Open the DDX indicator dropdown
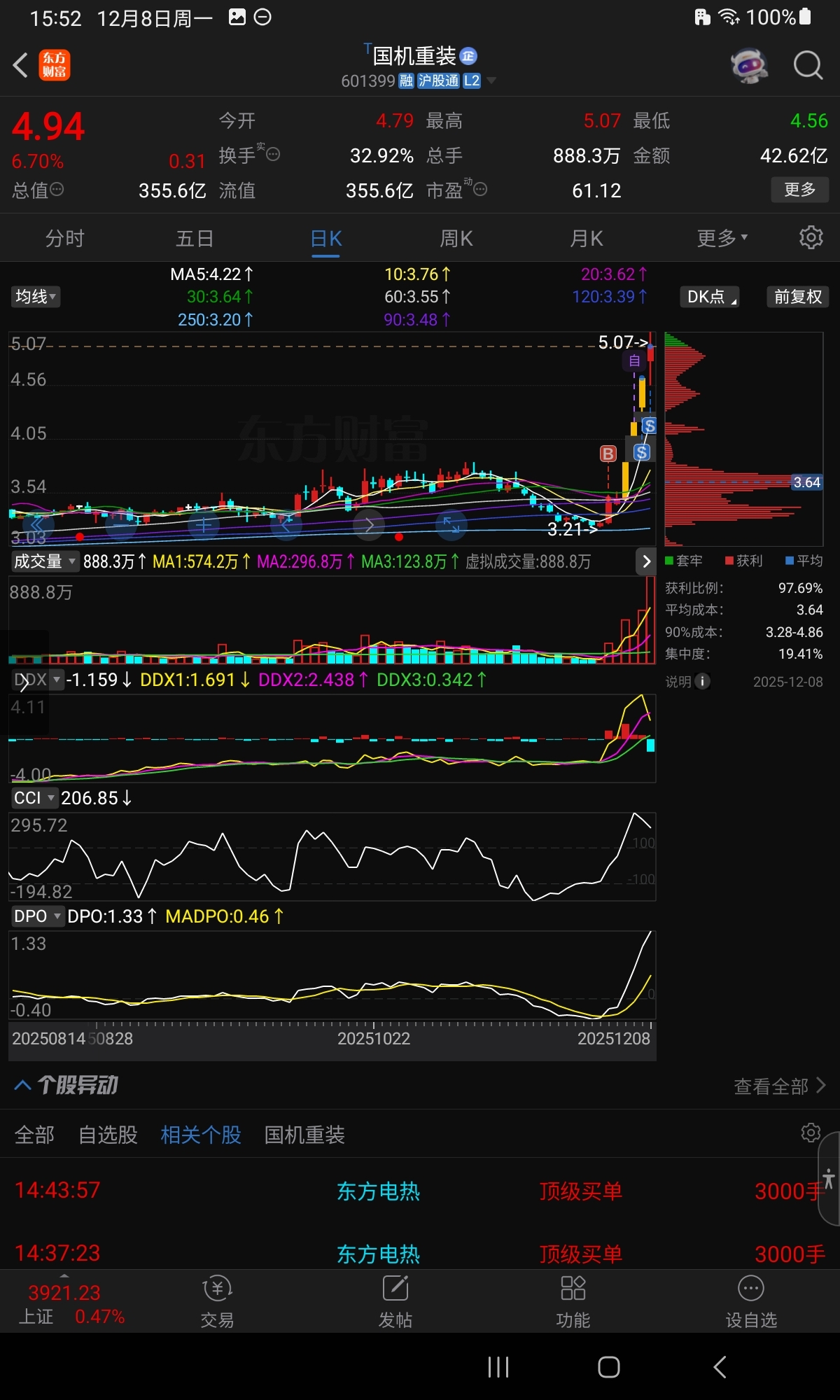This screenshot has height=1400, width=840. tap(37, 680)
